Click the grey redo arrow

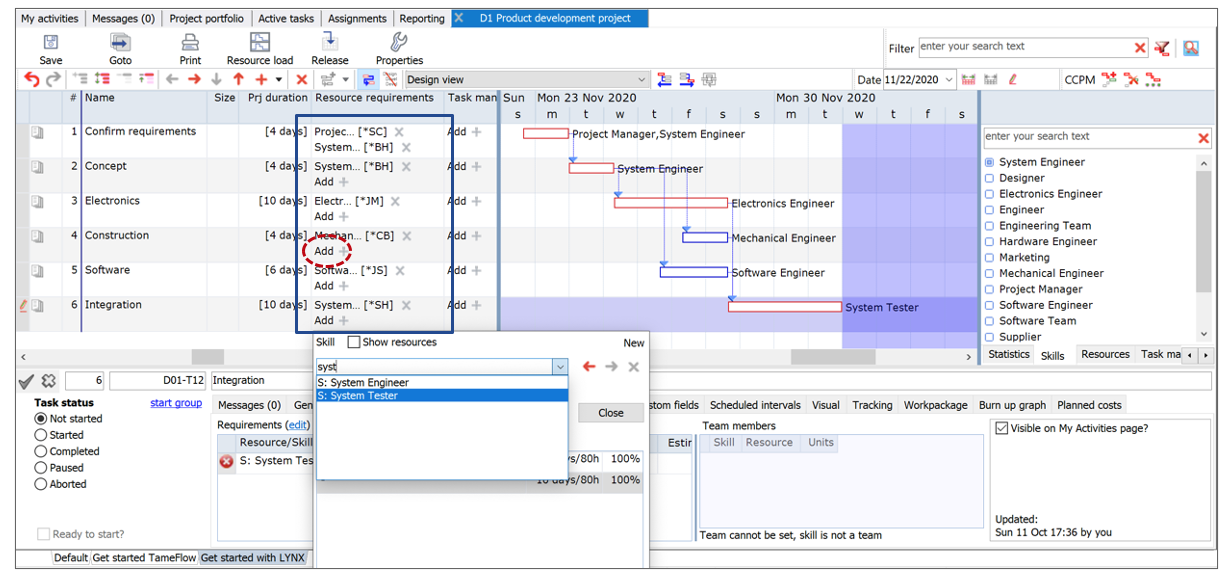click(53, 79)
